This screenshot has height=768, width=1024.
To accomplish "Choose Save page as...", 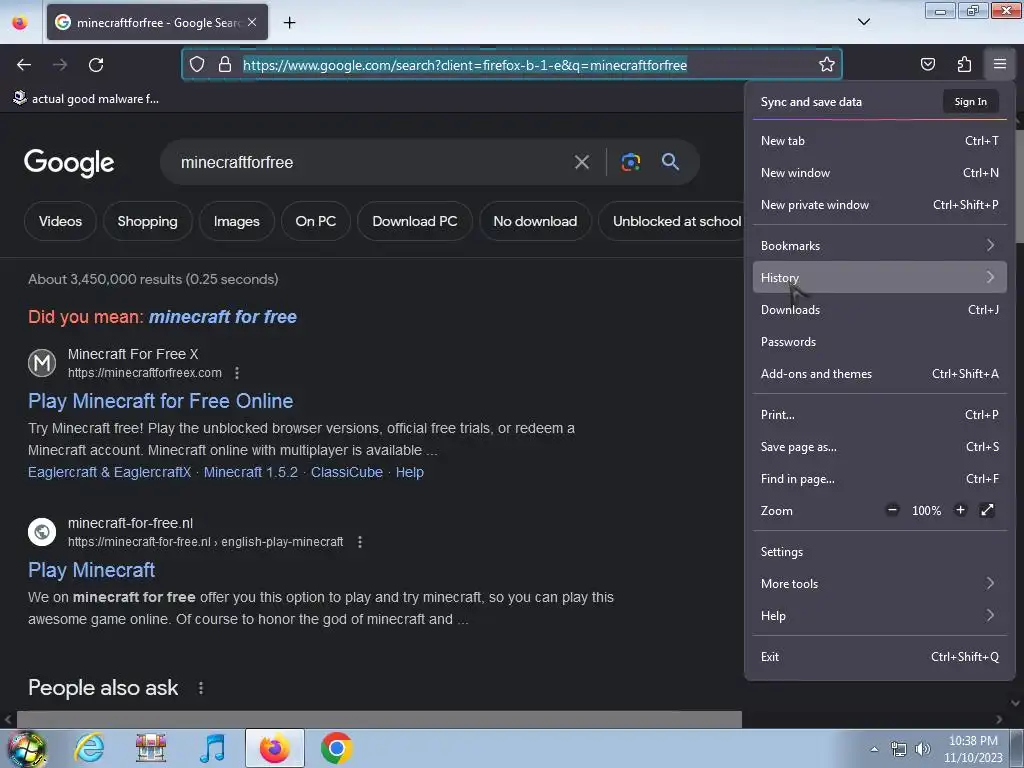I will pos(879,447).
